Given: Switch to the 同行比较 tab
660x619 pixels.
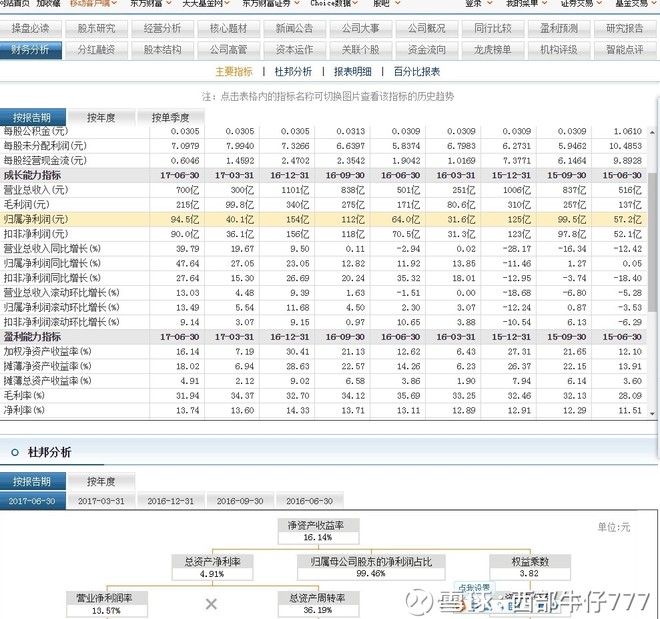Looking at the screenshot, I should (x=493, y=29).
